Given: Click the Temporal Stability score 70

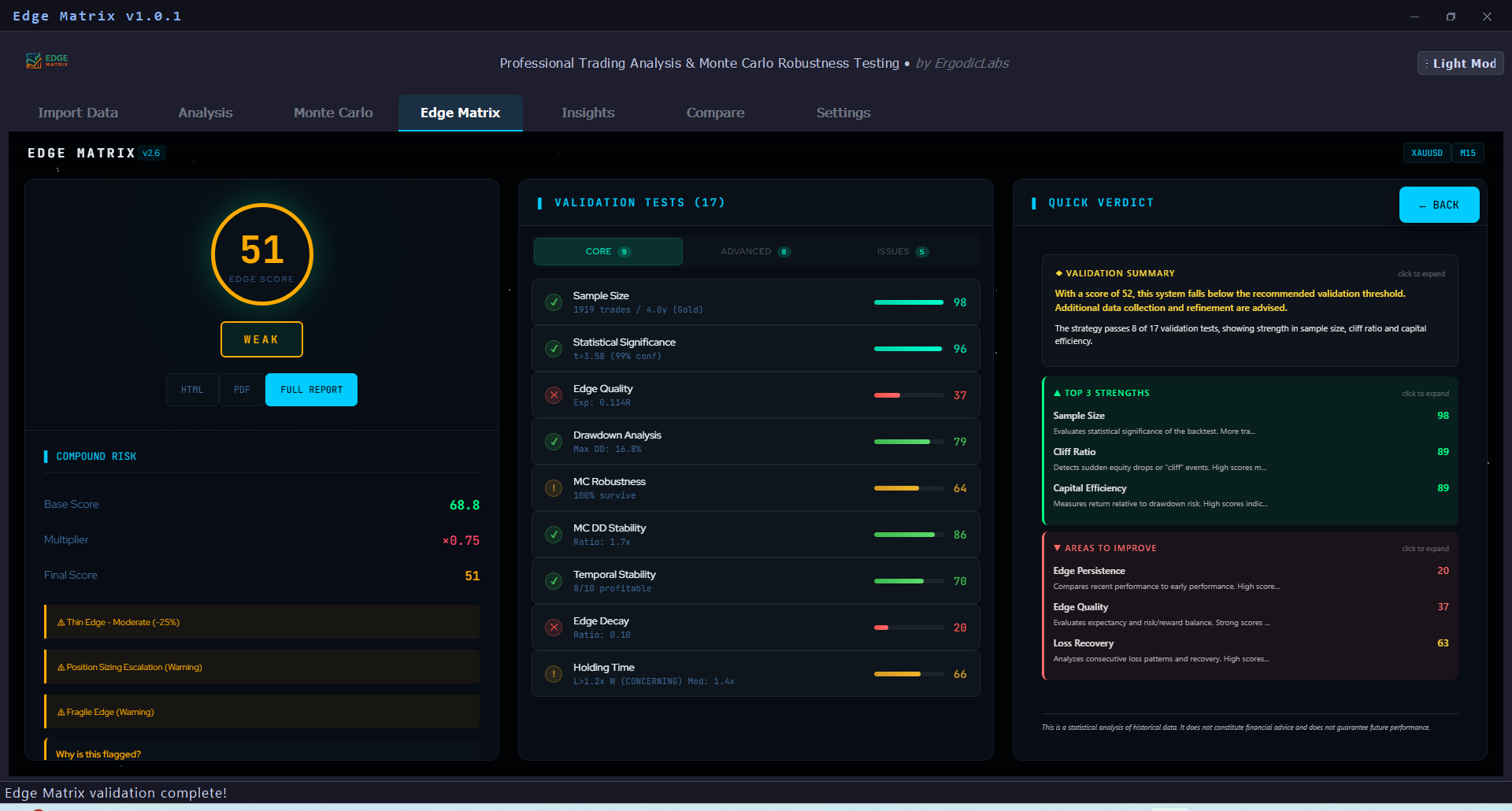Looking at the screenshot, I should [960, 581].
